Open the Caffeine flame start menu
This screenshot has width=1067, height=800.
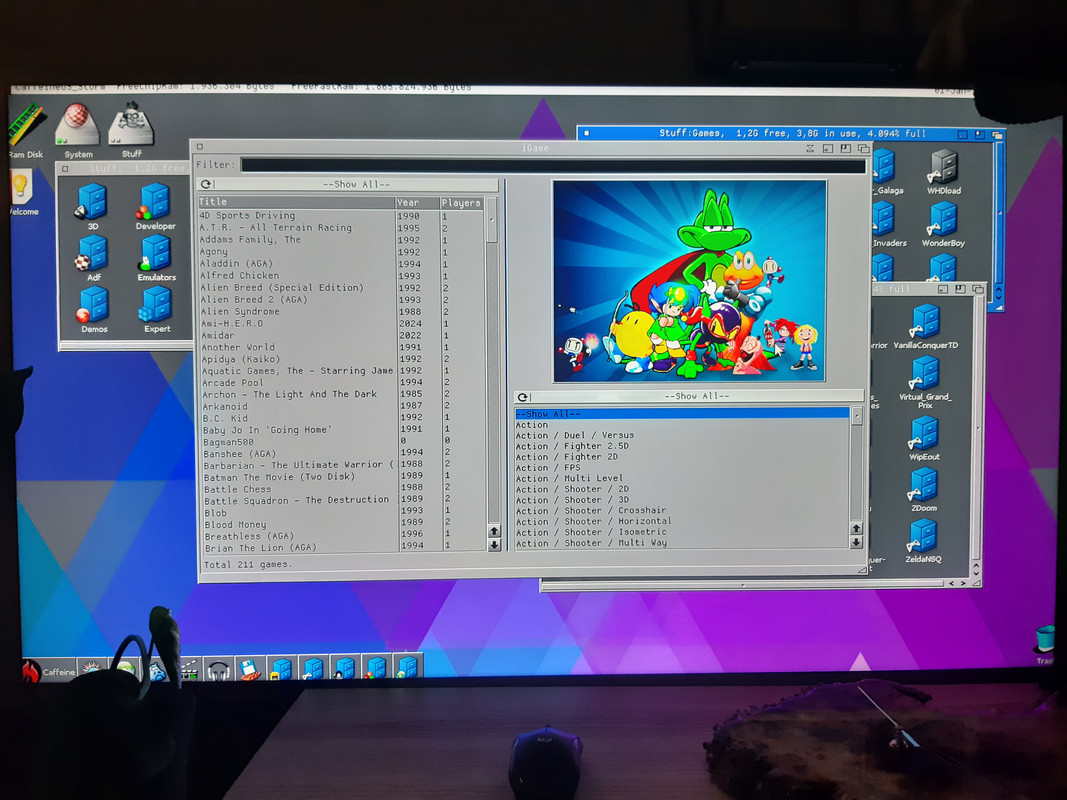[49, 671]
